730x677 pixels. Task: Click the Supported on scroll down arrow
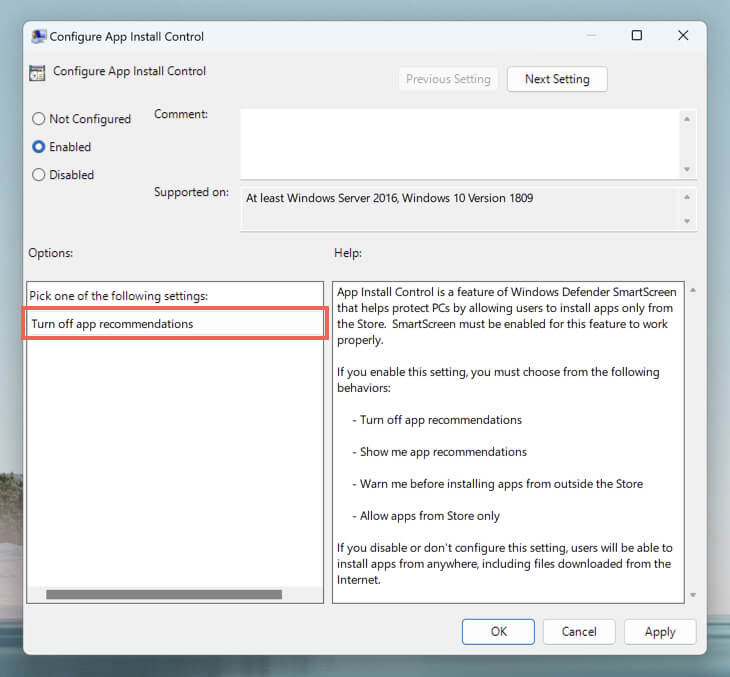[x=687, y=221]
